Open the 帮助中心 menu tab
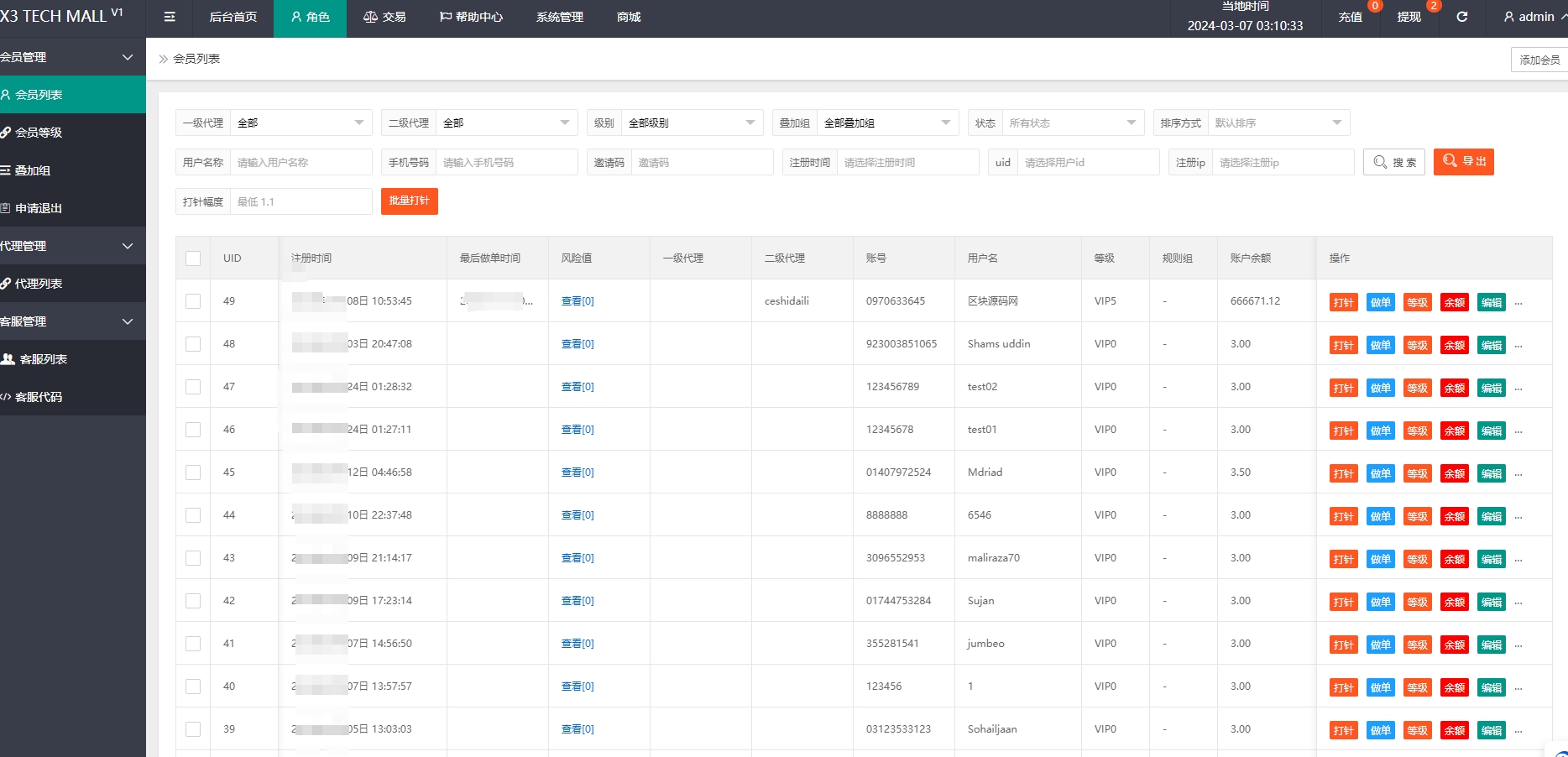 coord(471,17)
